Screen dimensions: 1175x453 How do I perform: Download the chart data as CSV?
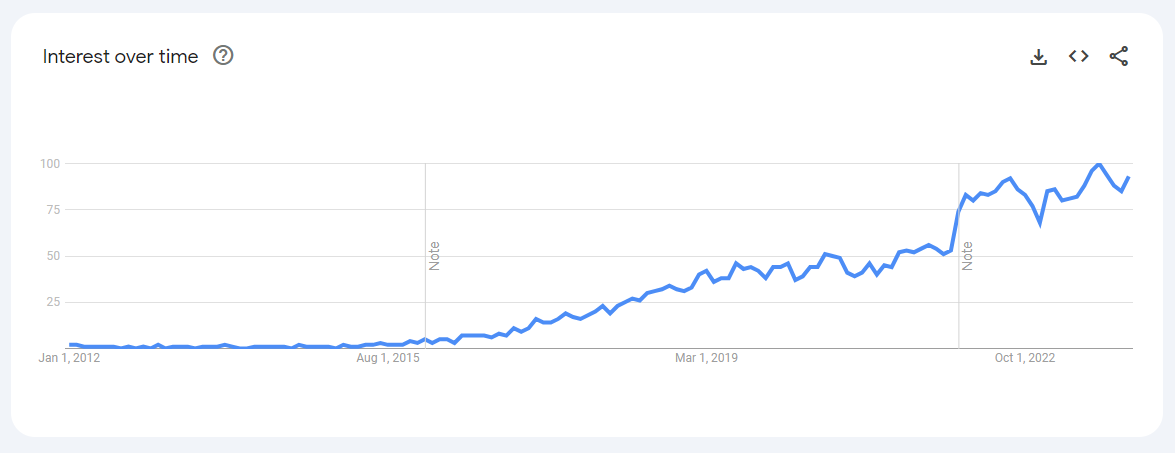1039,57
